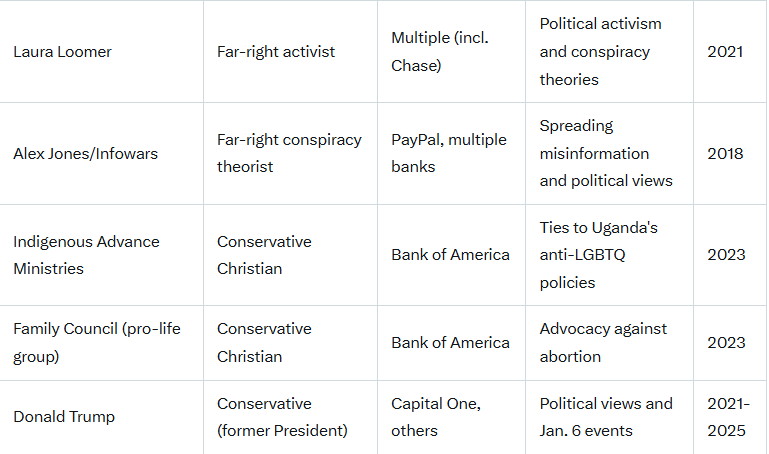Click the Indigenous Advance Ministries cell
The height and width of the screenshot is (454, 769).
coord(86,255)
